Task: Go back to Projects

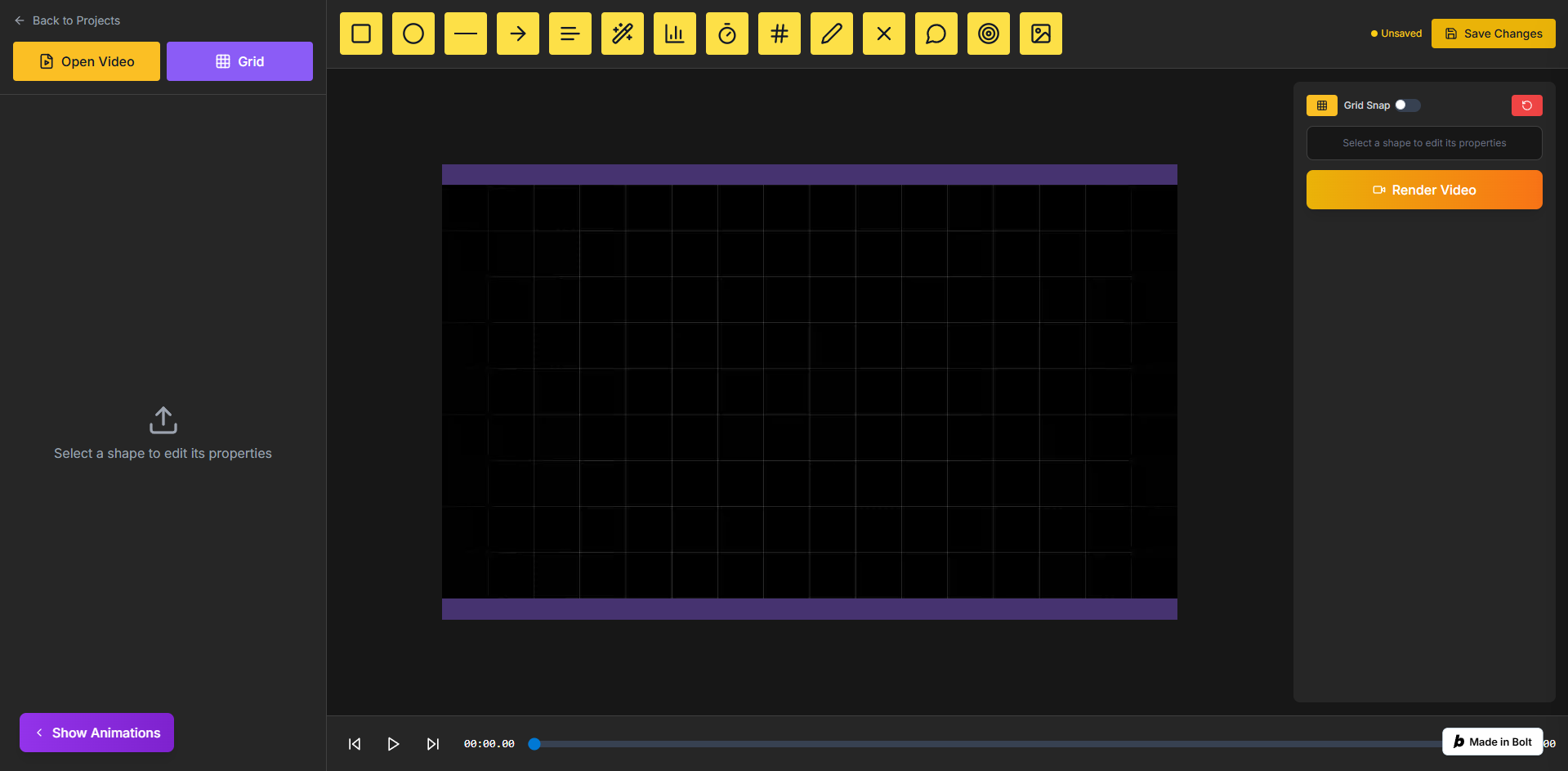Action: pyautogui.click(x=68, y=20)
